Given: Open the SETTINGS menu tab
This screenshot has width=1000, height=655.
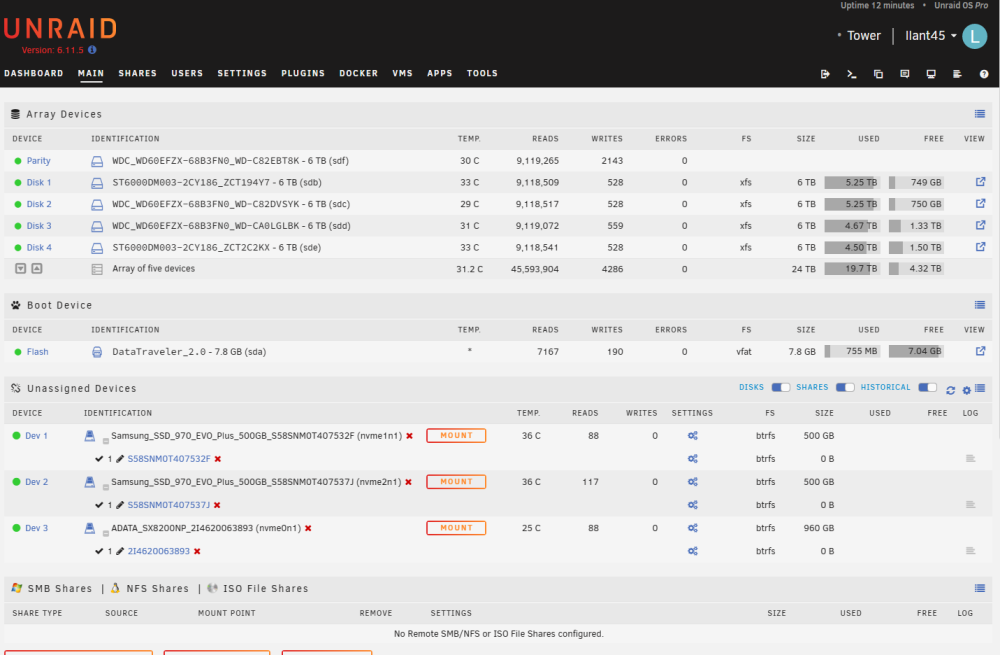Looking at the screenshot, I should pyautogui.click(x=242, y=73).
